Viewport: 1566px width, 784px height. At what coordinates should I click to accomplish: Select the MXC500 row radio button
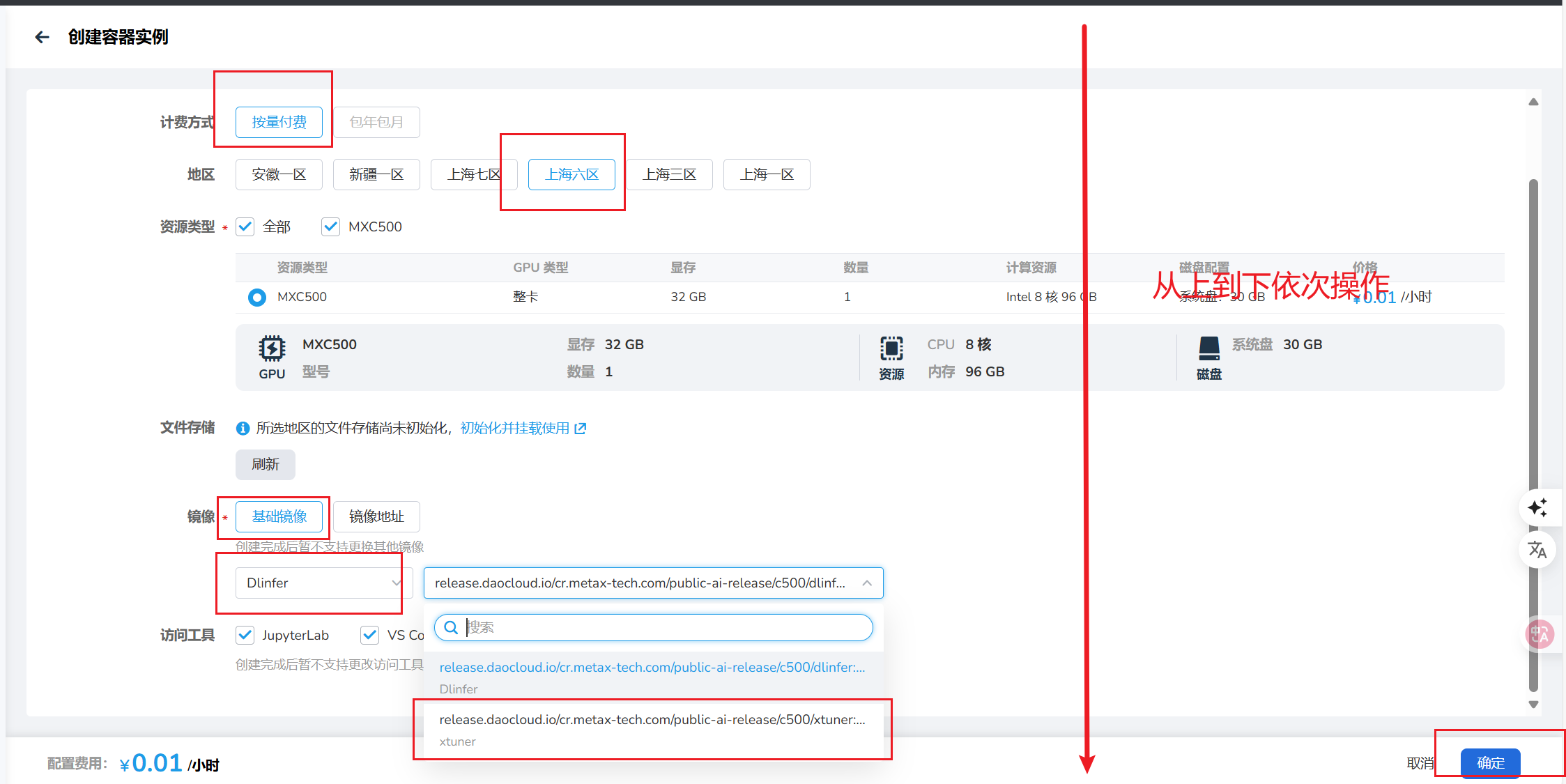point(257,298)
